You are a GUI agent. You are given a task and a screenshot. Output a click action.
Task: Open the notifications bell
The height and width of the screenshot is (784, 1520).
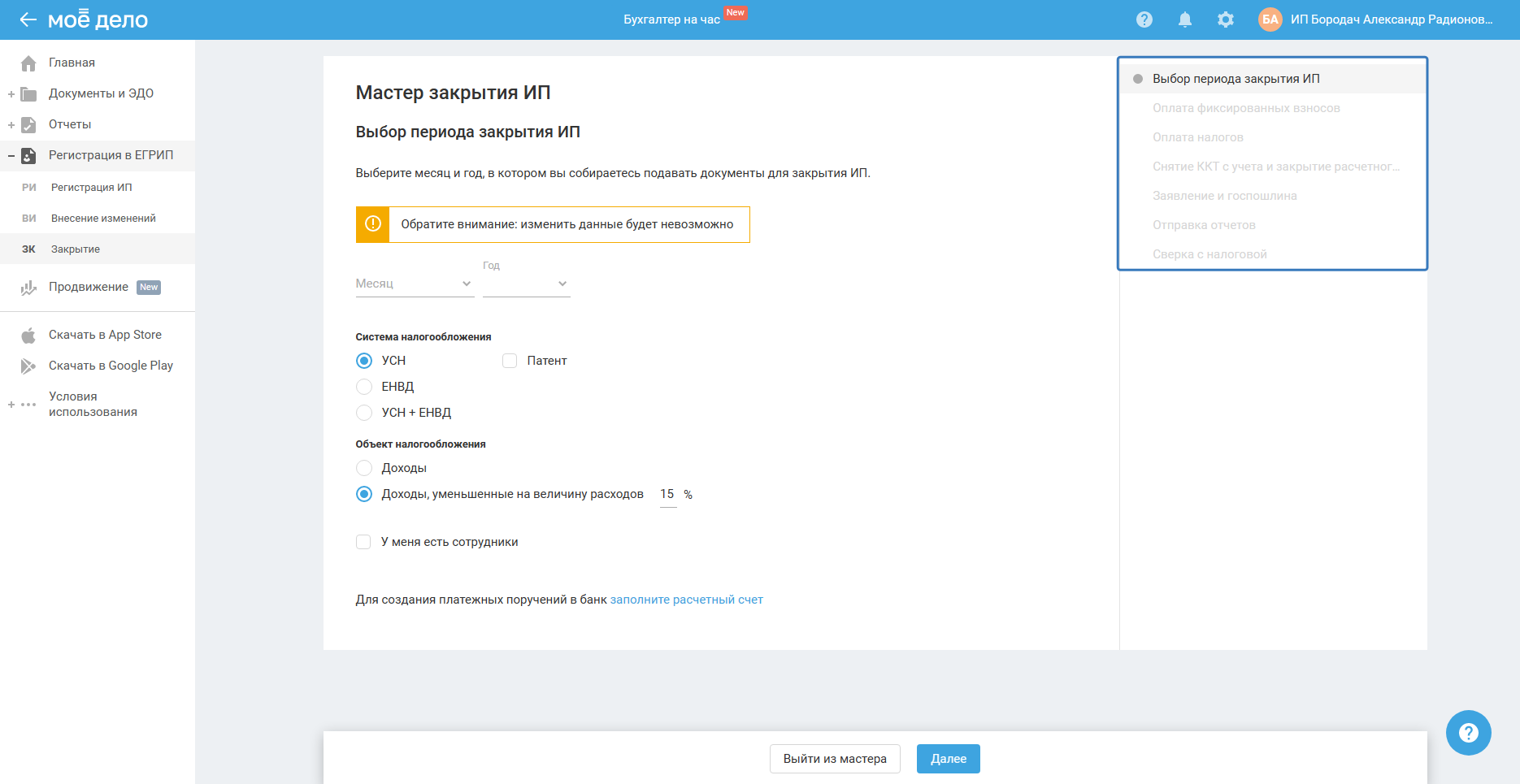point(1185,19)
